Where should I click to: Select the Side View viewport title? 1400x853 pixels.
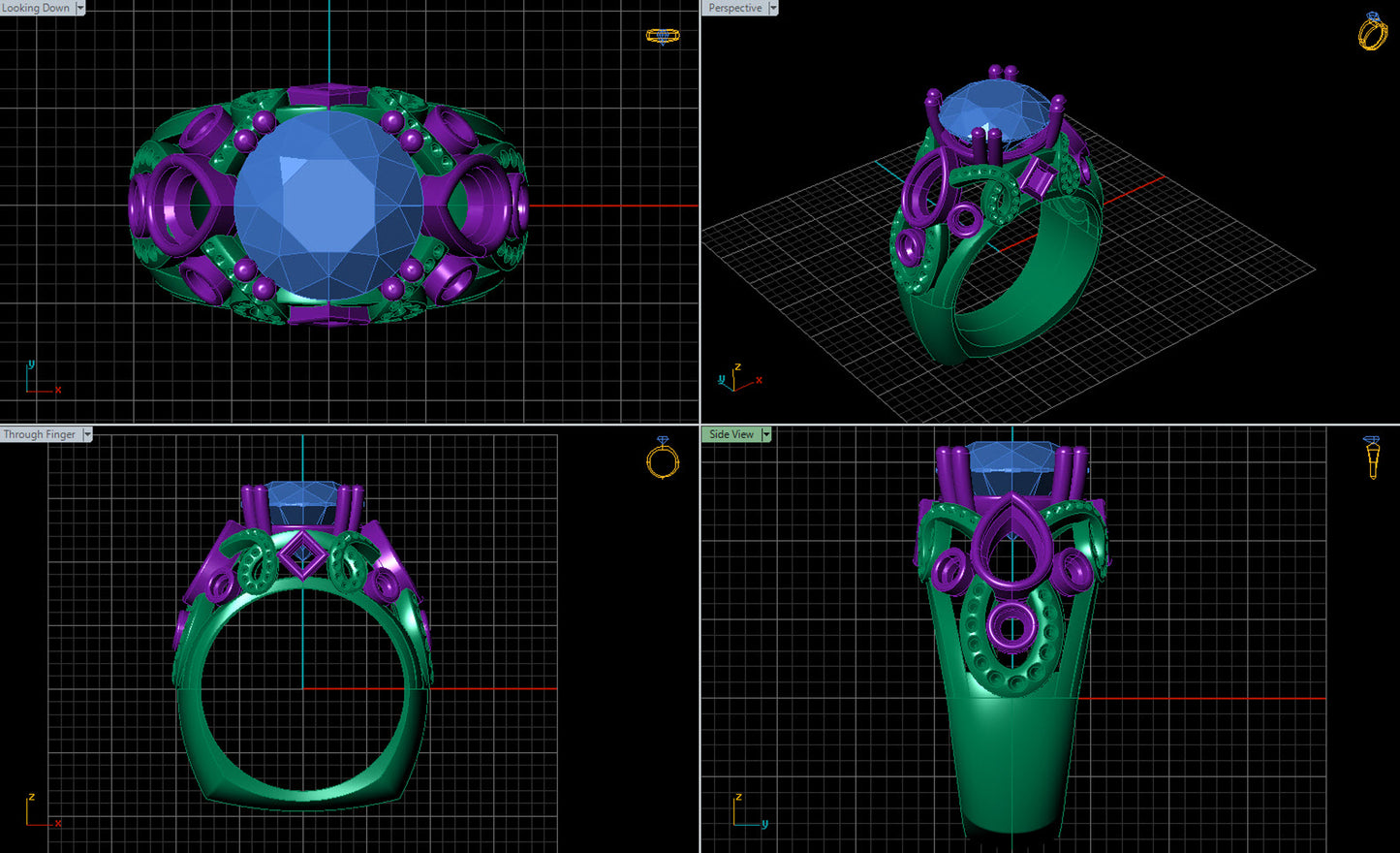[x=731, y=434]
